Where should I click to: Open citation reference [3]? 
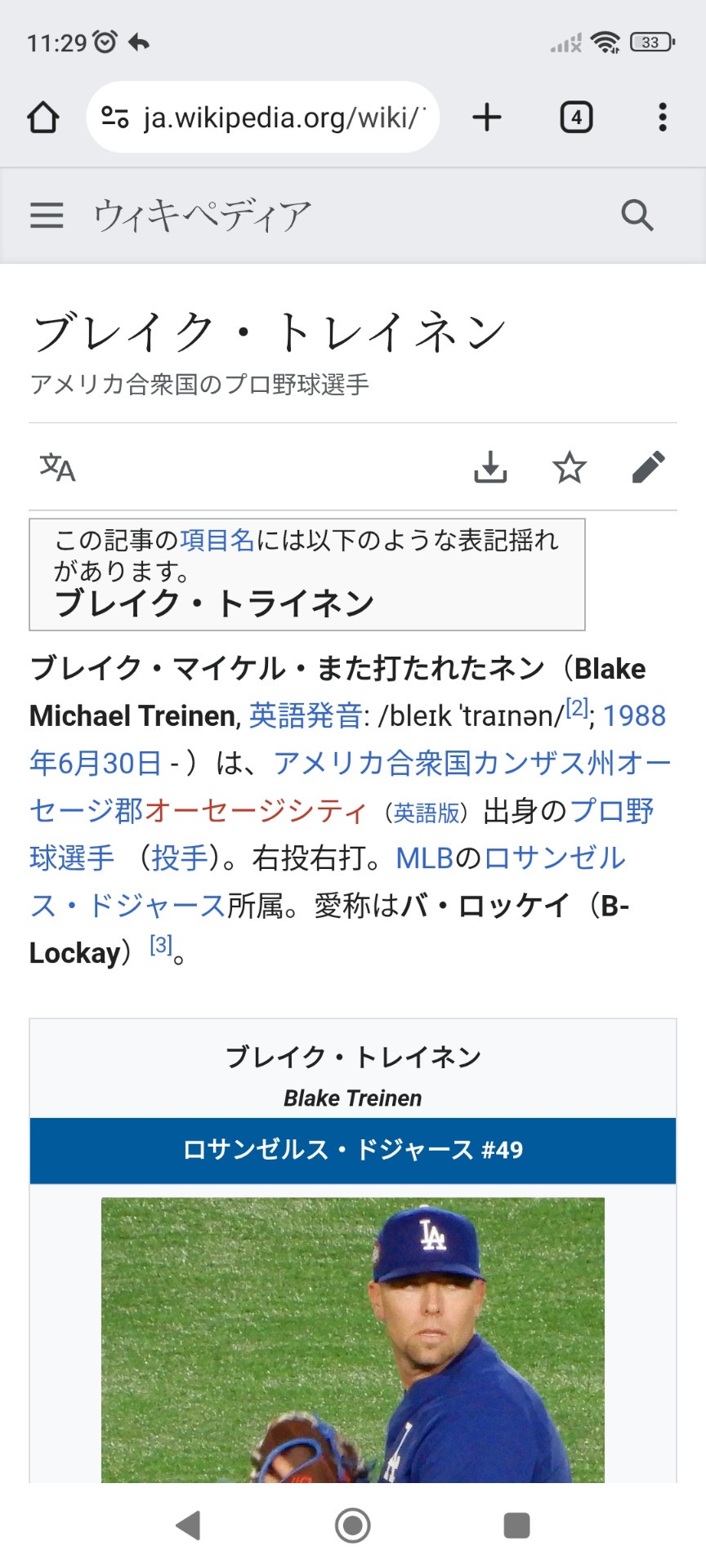pos(161,946)
